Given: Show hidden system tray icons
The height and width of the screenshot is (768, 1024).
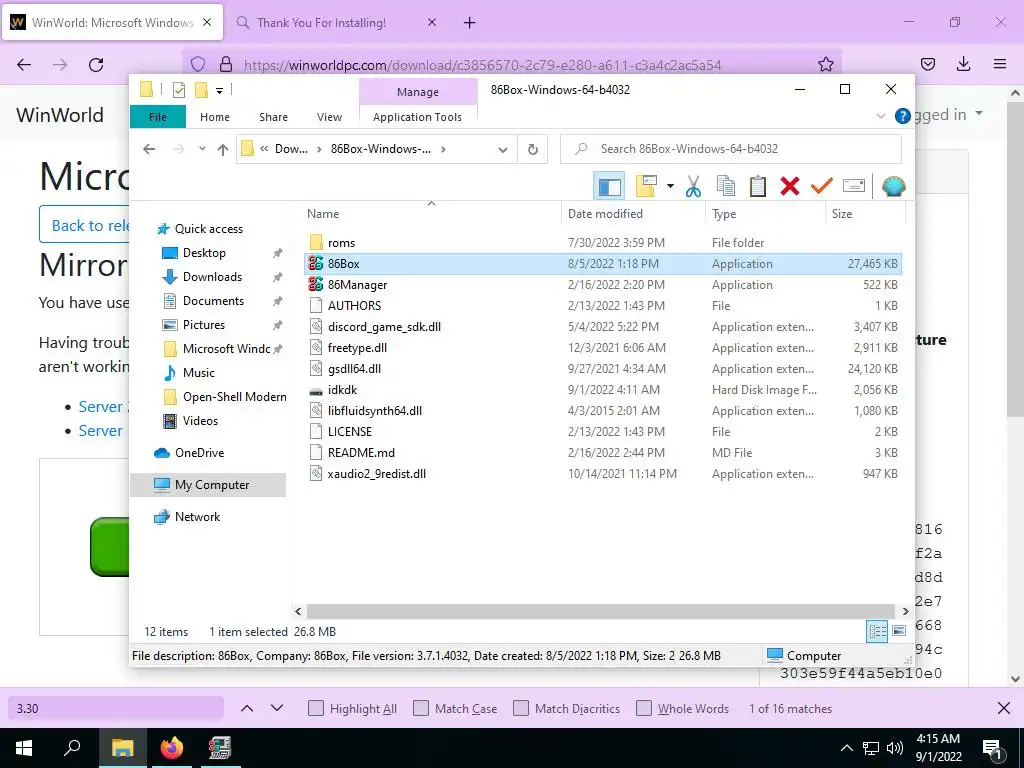Looking at the screenshot, I should coord(846,748).
